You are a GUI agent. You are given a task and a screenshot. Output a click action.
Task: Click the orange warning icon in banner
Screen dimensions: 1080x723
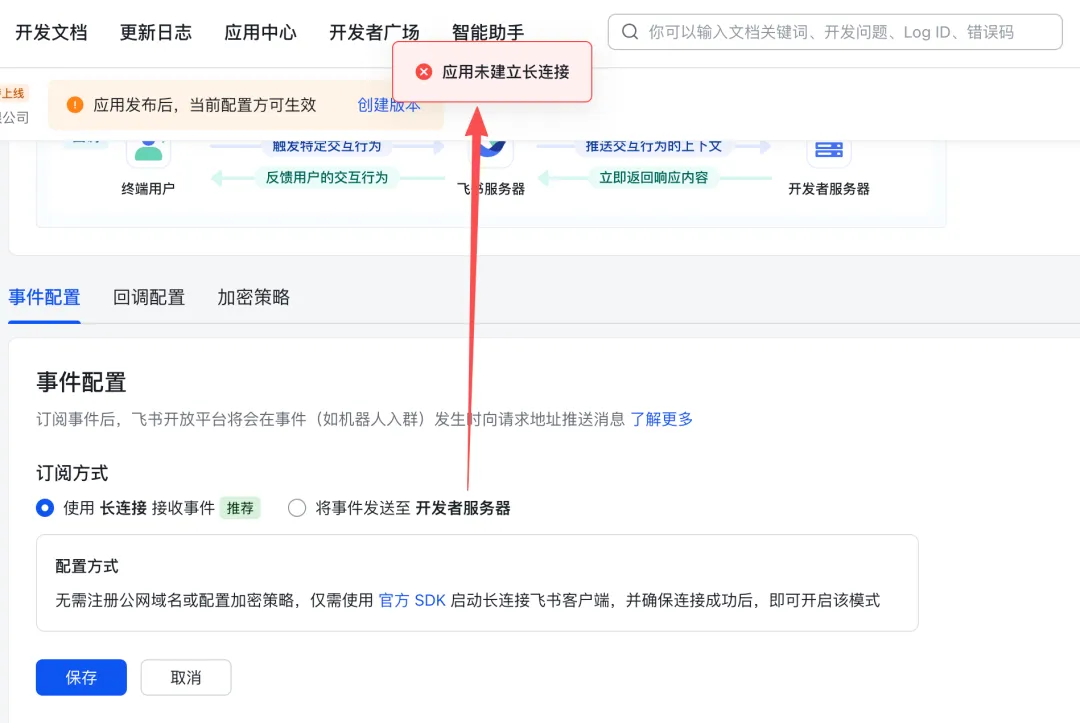74,105
